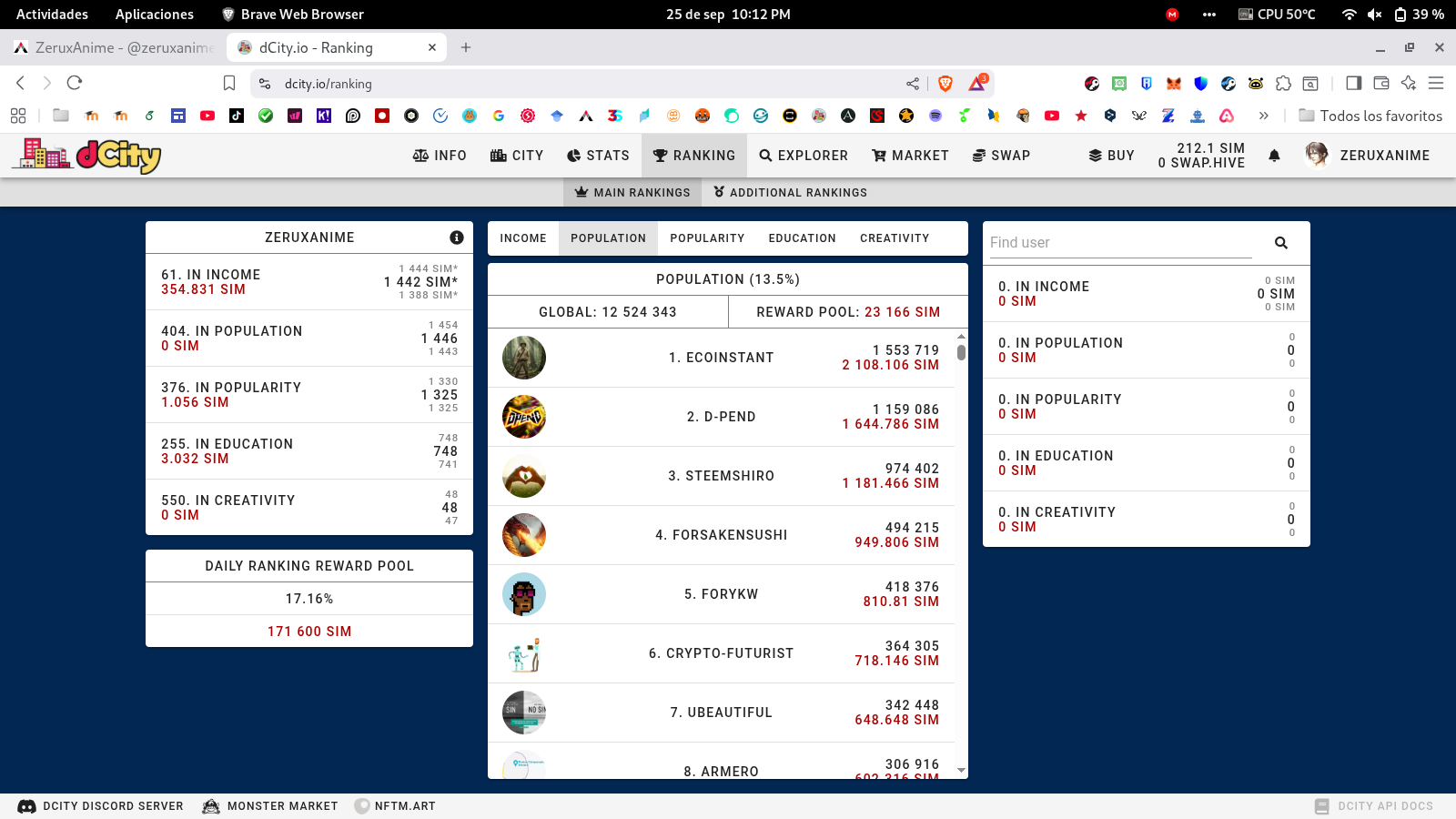Click the dCity logo
This screenshot has width=1456, height=819.
pos(87,155)
